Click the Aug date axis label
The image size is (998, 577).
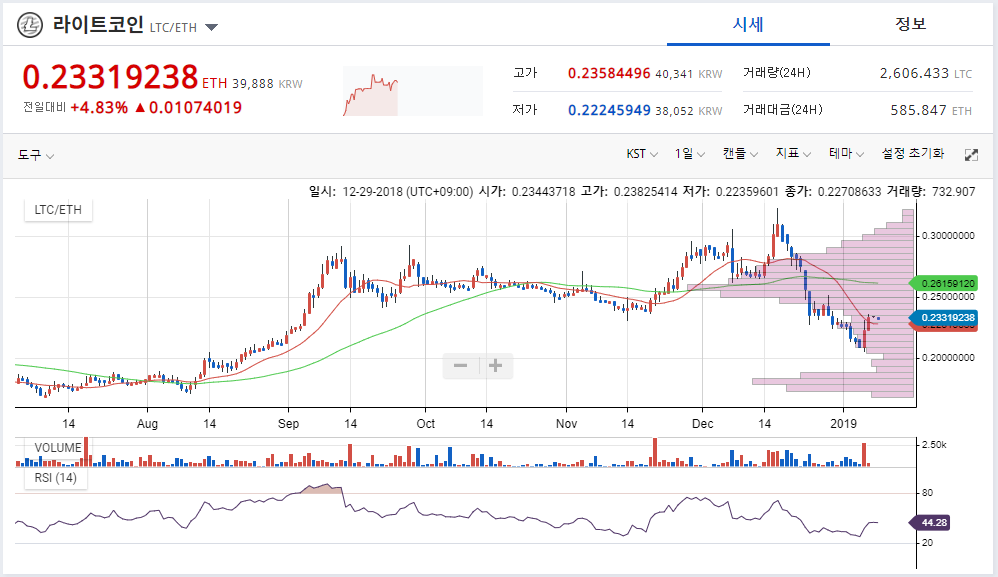(x=147, y=424)
